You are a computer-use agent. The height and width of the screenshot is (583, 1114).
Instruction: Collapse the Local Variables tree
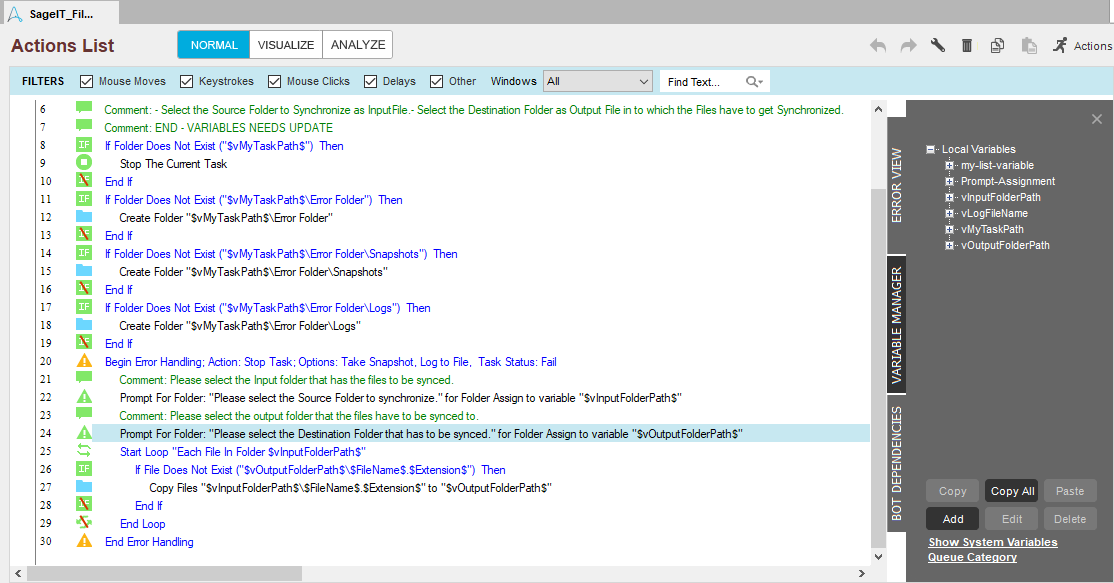[931, 149]
